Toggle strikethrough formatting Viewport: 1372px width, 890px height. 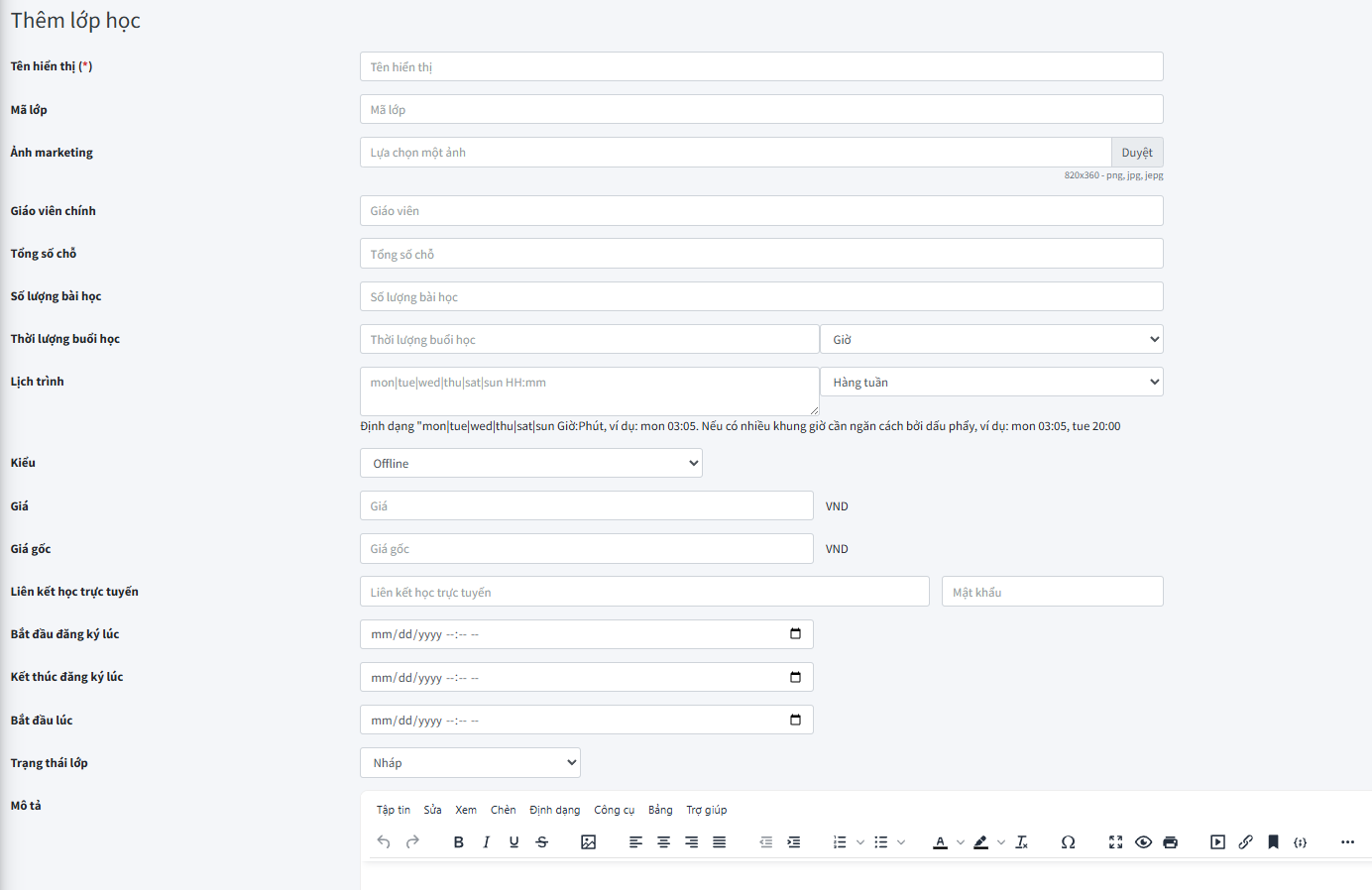point(541,842)
